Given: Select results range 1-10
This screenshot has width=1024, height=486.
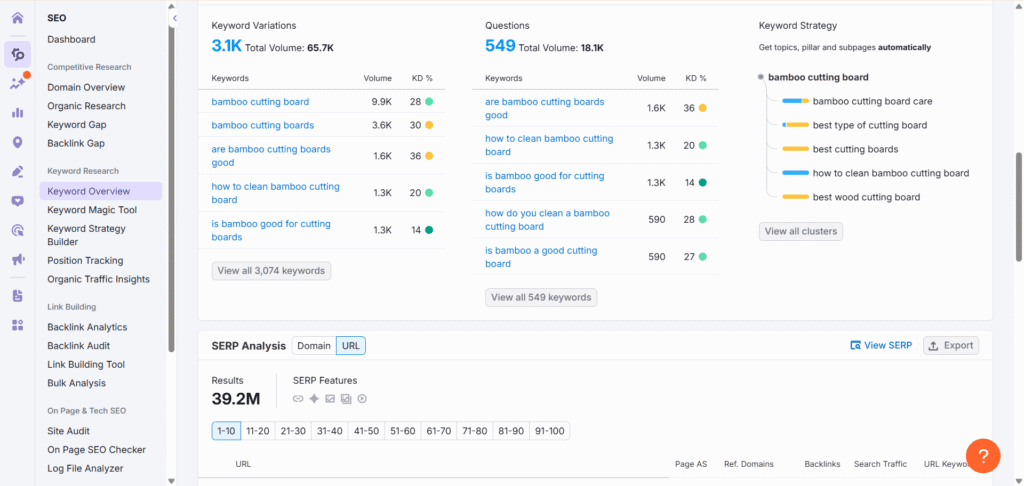Looking at the screenshot, I should click(x=226, y=431).
